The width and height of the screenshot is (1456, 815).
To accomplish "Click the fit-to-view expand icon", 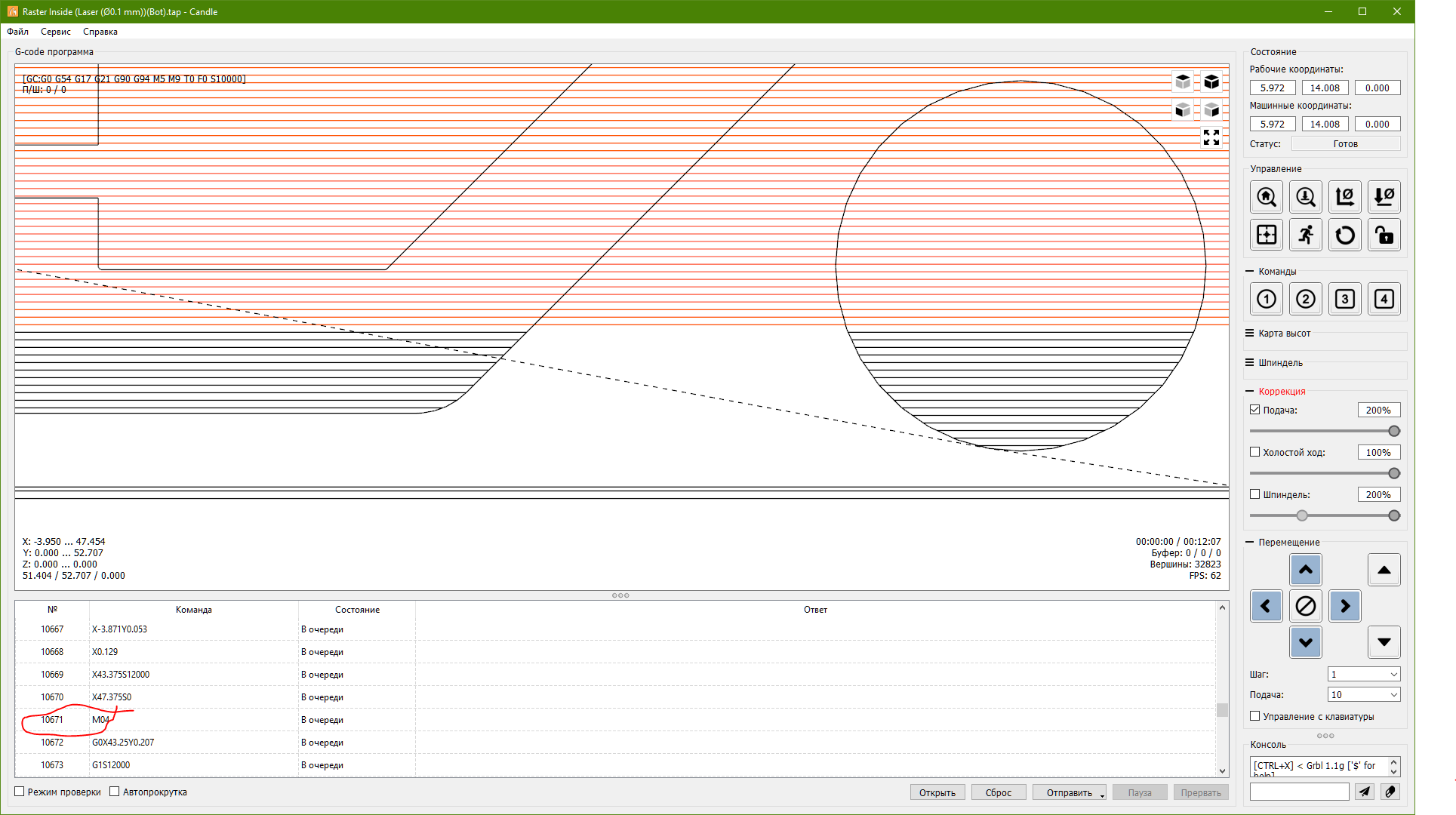I will [x=1211, y=137].
